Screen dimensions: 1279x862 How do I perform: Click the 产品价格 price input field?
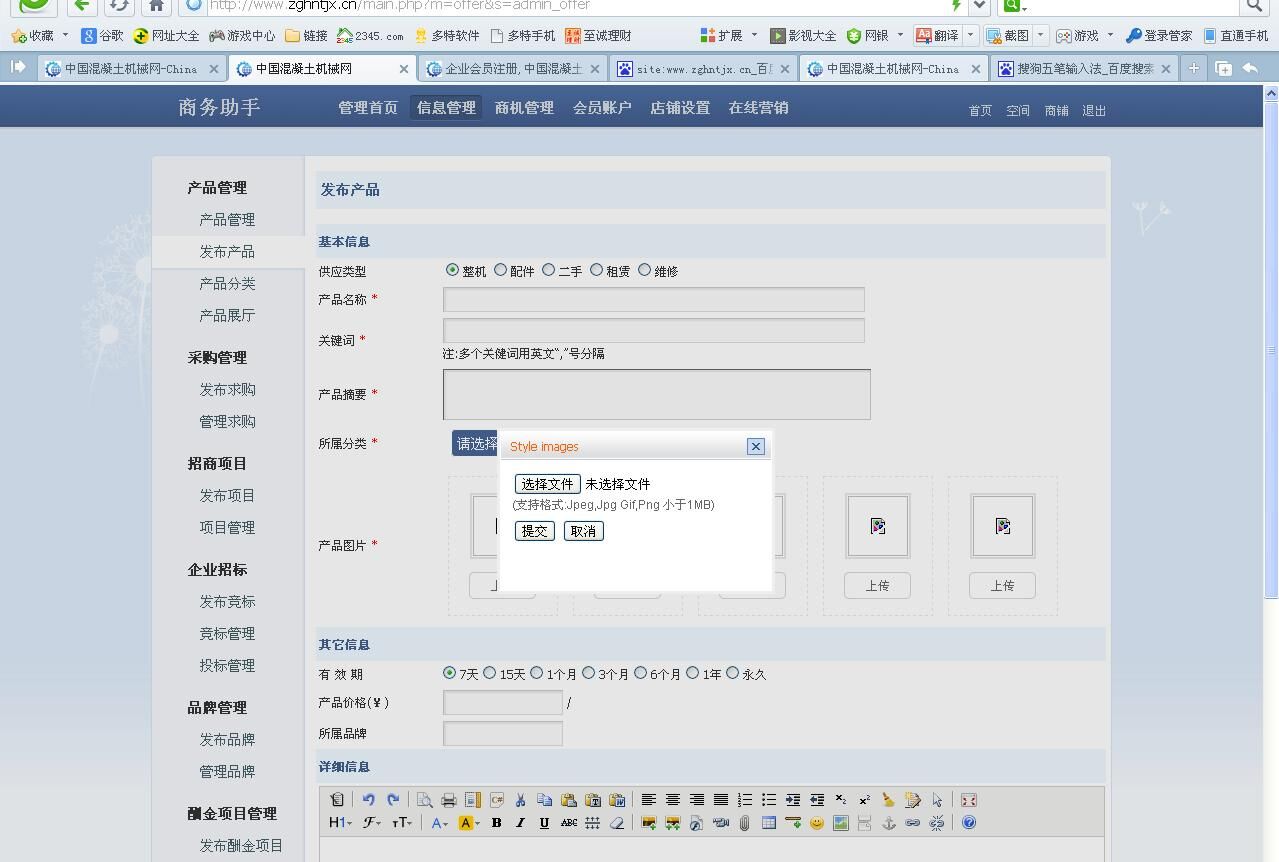click(x=502, y=703)
